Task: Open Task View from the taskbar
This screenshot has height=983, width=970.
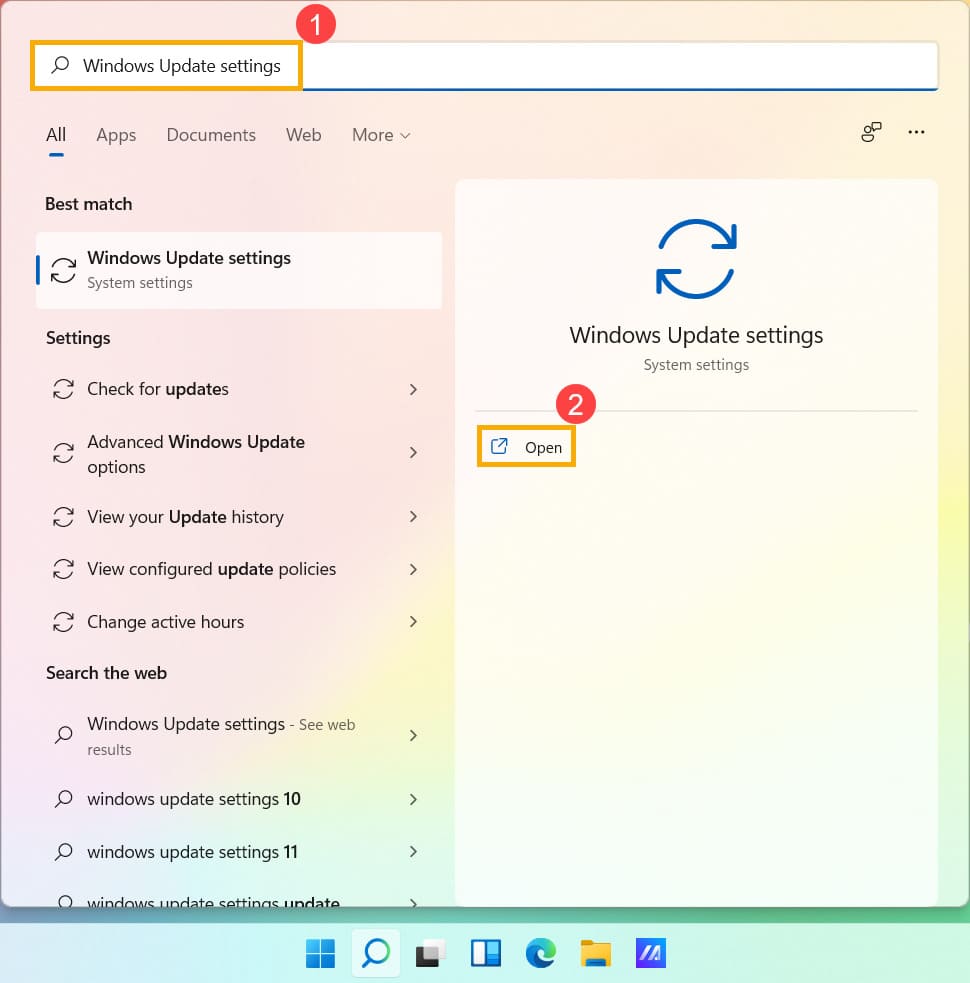Action: click(x=430, y=954)
